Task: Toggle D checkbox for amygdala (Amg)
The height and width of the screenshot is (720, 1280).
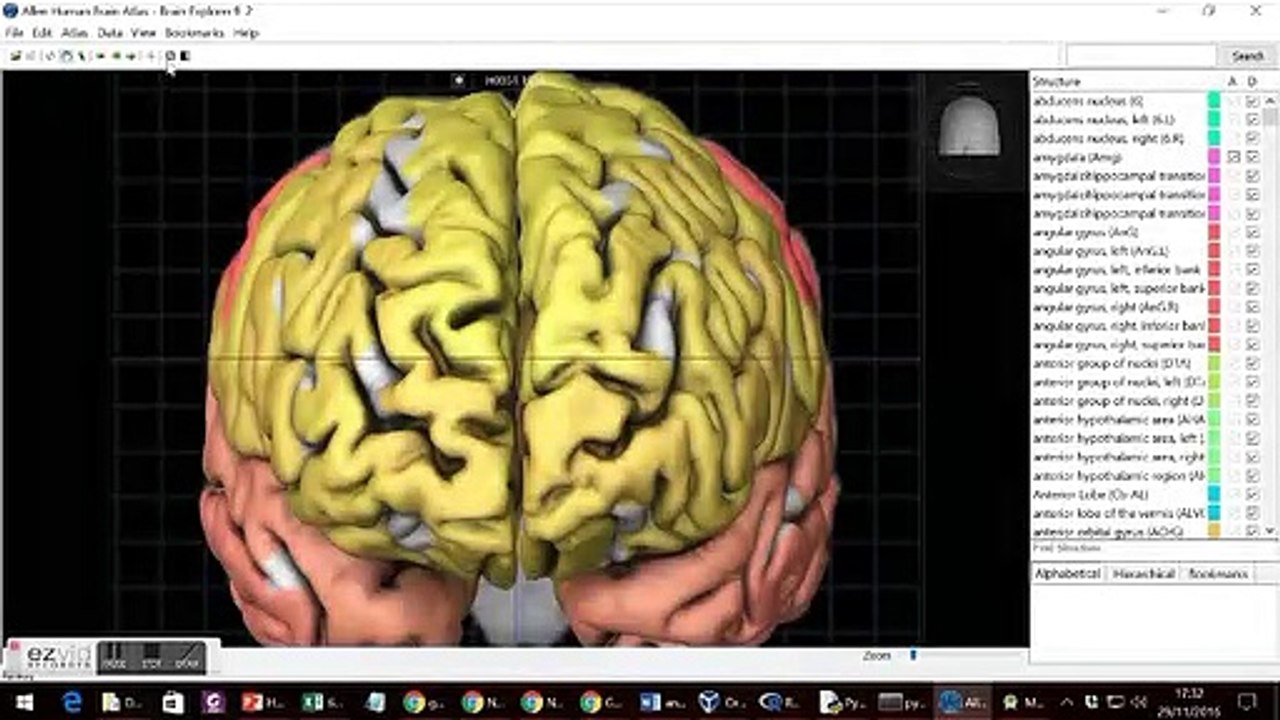Action: pos(1253,157)
